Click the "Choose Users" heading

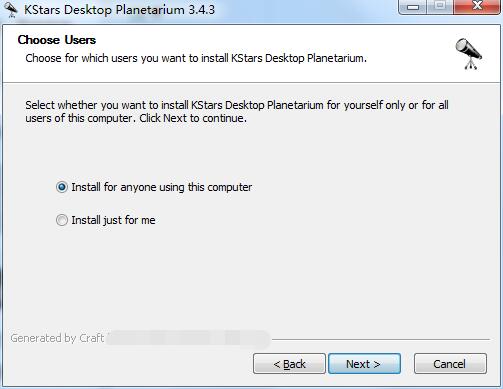point(57,40)
